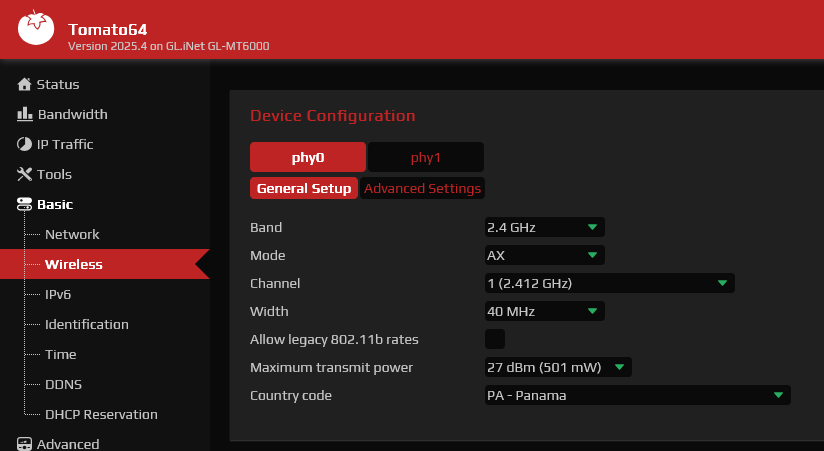Viewport: 824px width, 451px height.
Task: Switch to the phy1 tab
Action: 425,157
